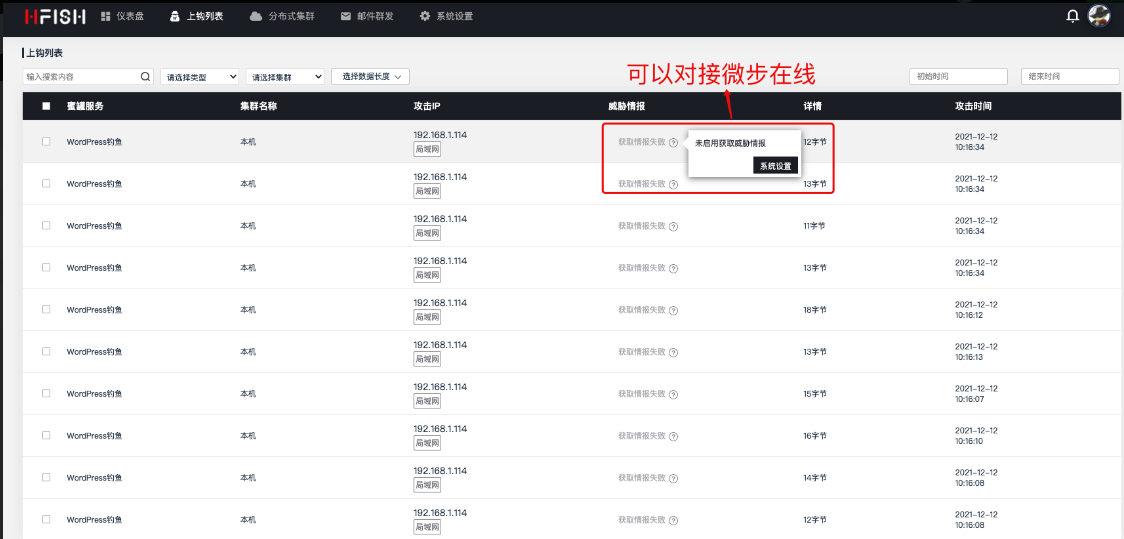Click the 11字节 detail cell

(814, 226)
